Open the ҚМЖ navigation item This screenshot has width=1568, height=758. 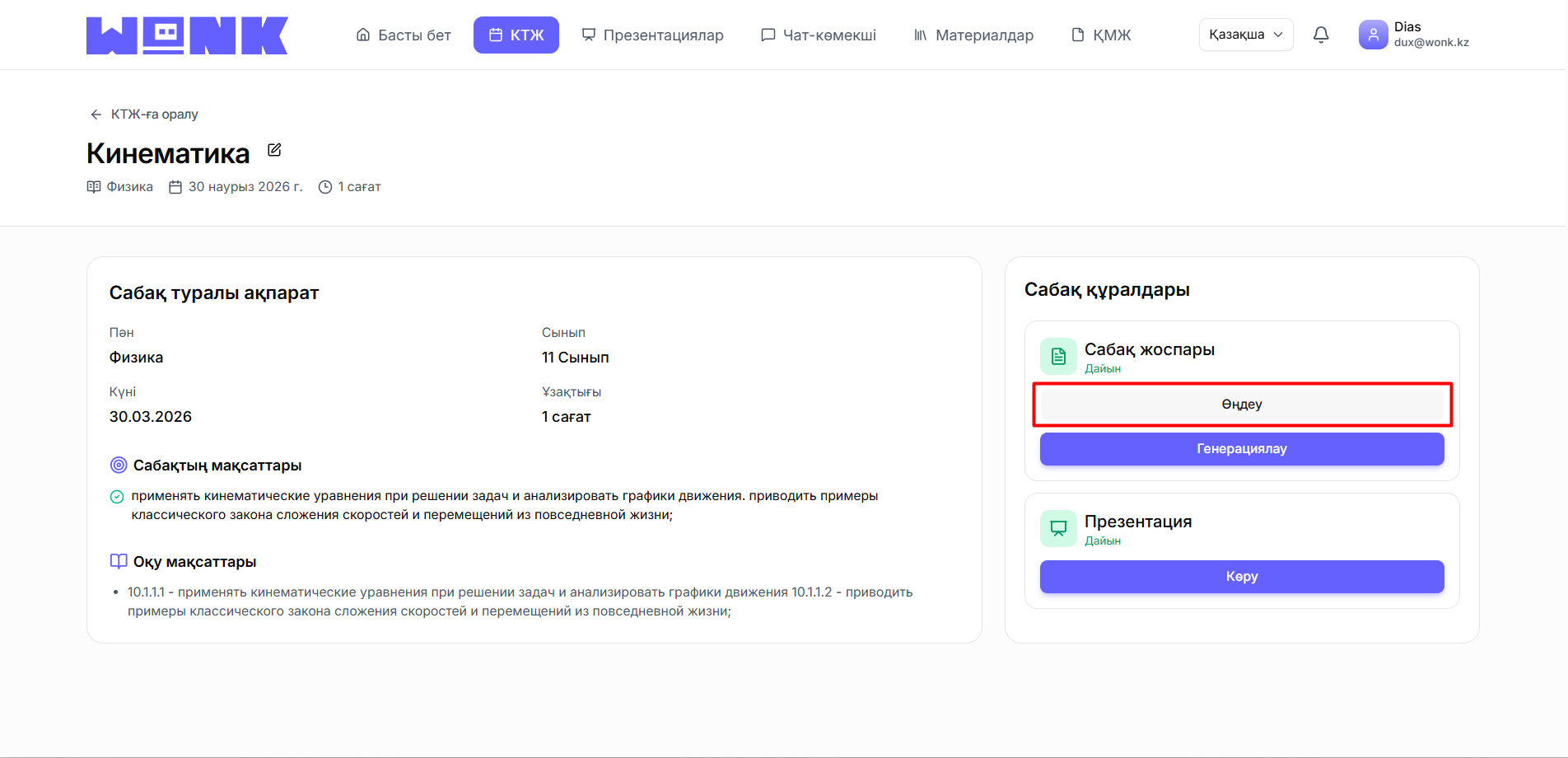(1101, 35)
